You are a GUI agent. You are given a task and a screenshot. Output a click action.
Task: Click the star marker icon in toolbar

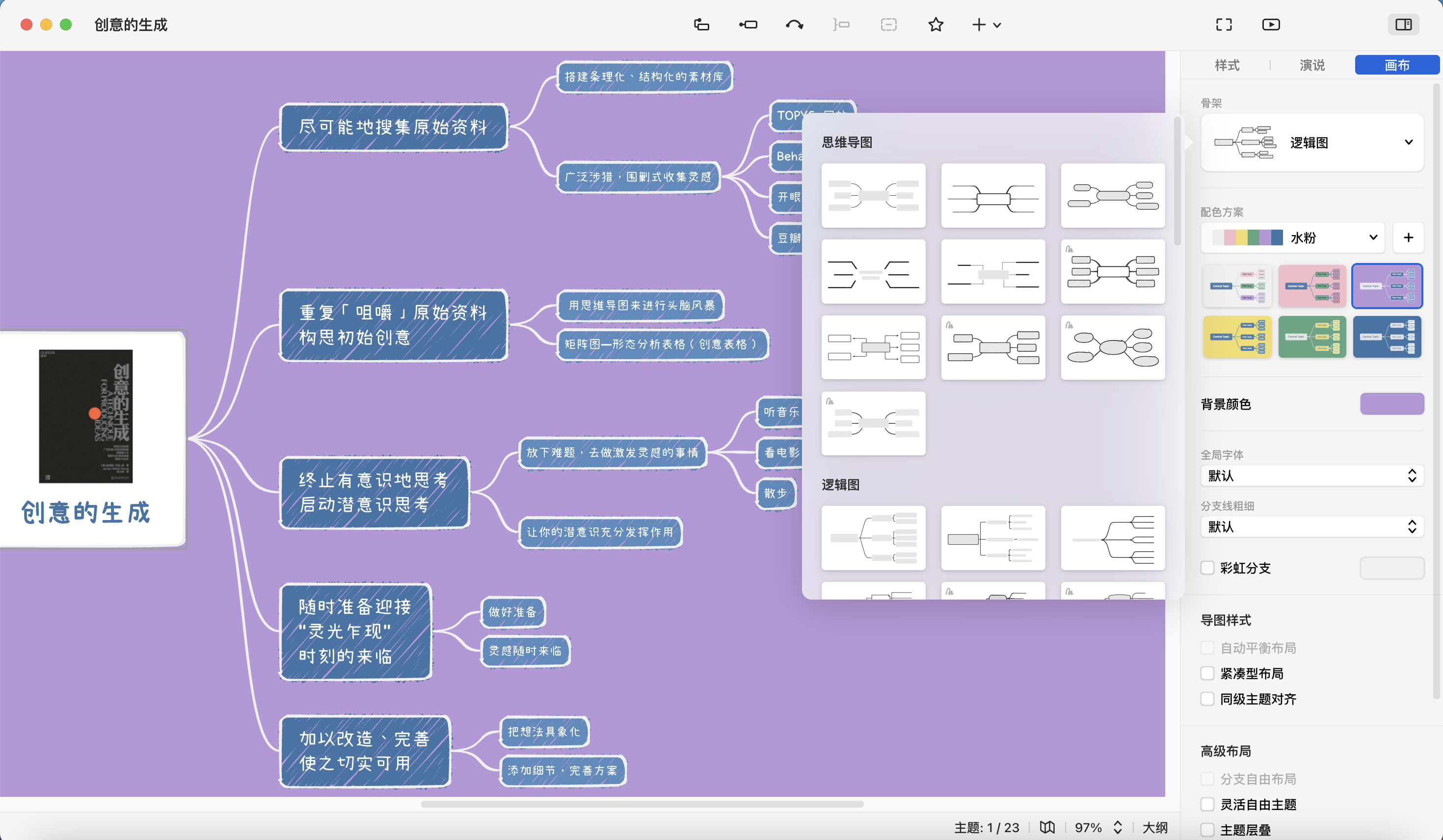pyautogui.click(x=935, y=25)
